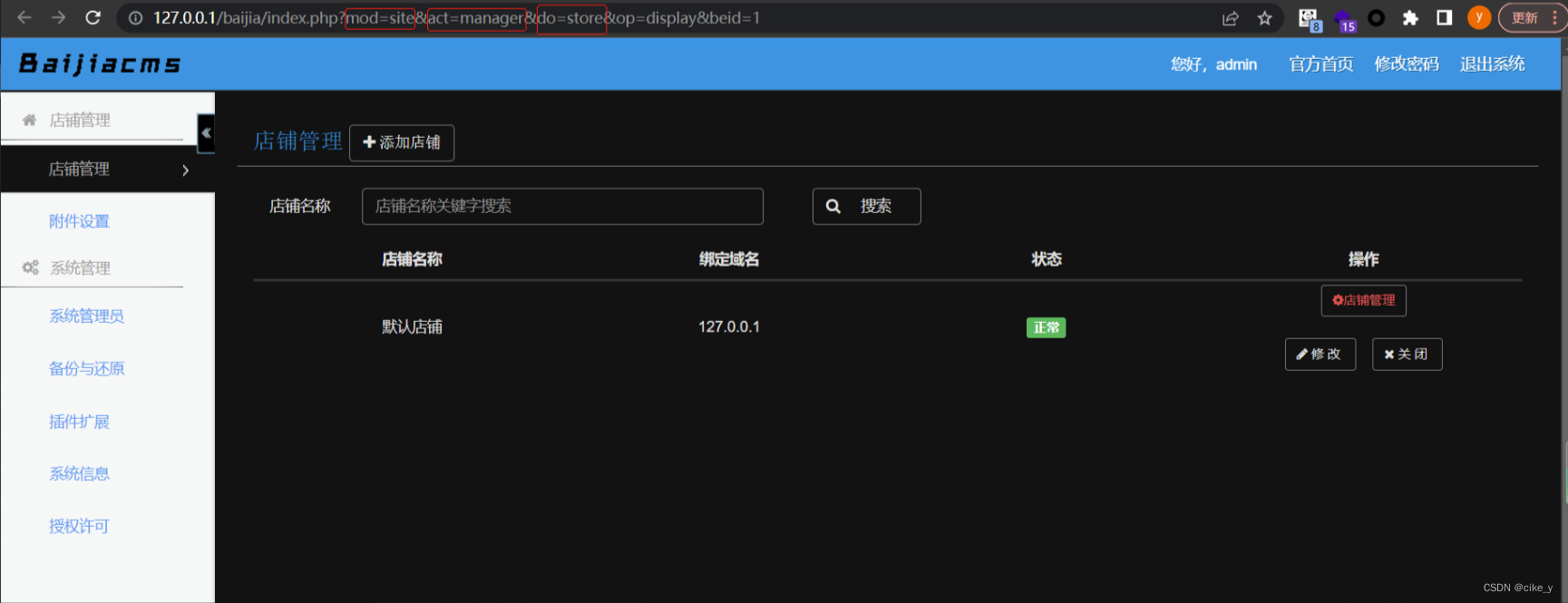The height and width of the screenshot is (603, 1568).
Task: Click the black circle extension icon
Action: click(x=1376, y=18)
